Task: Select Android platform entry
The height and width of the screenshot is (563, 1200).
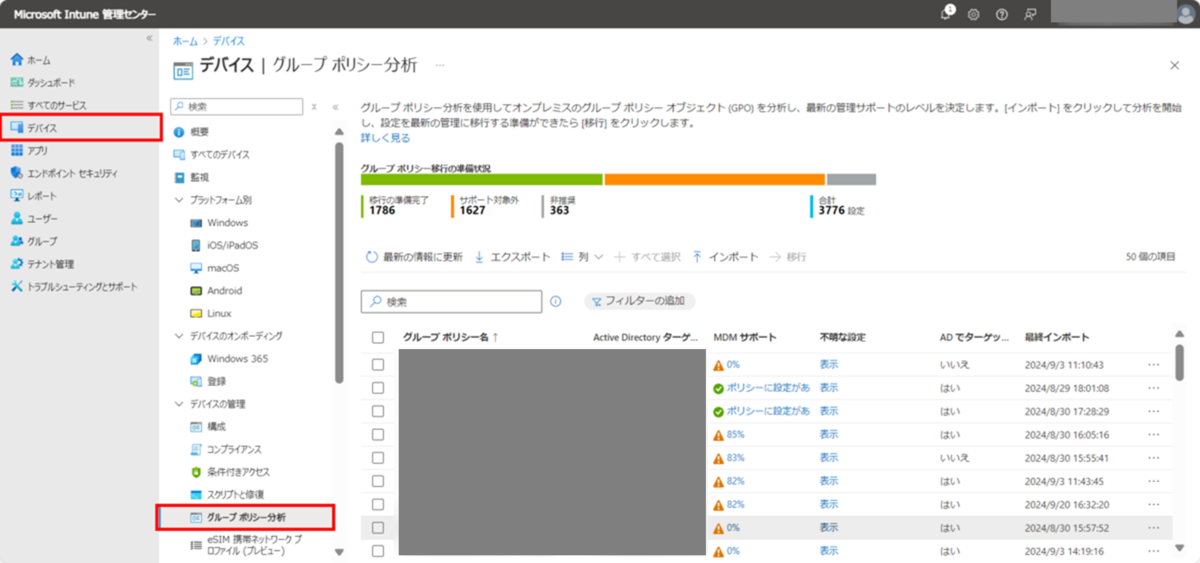Action: pos(225,291)
